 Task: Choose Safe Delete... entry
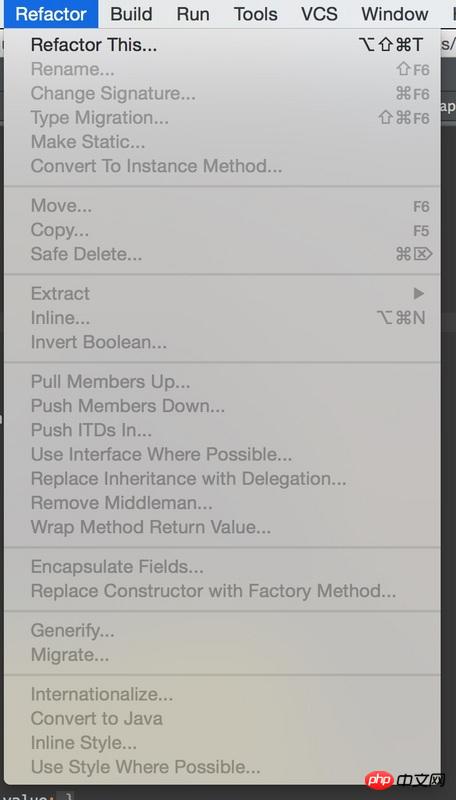pyautogui.click(x=222, y=254)
